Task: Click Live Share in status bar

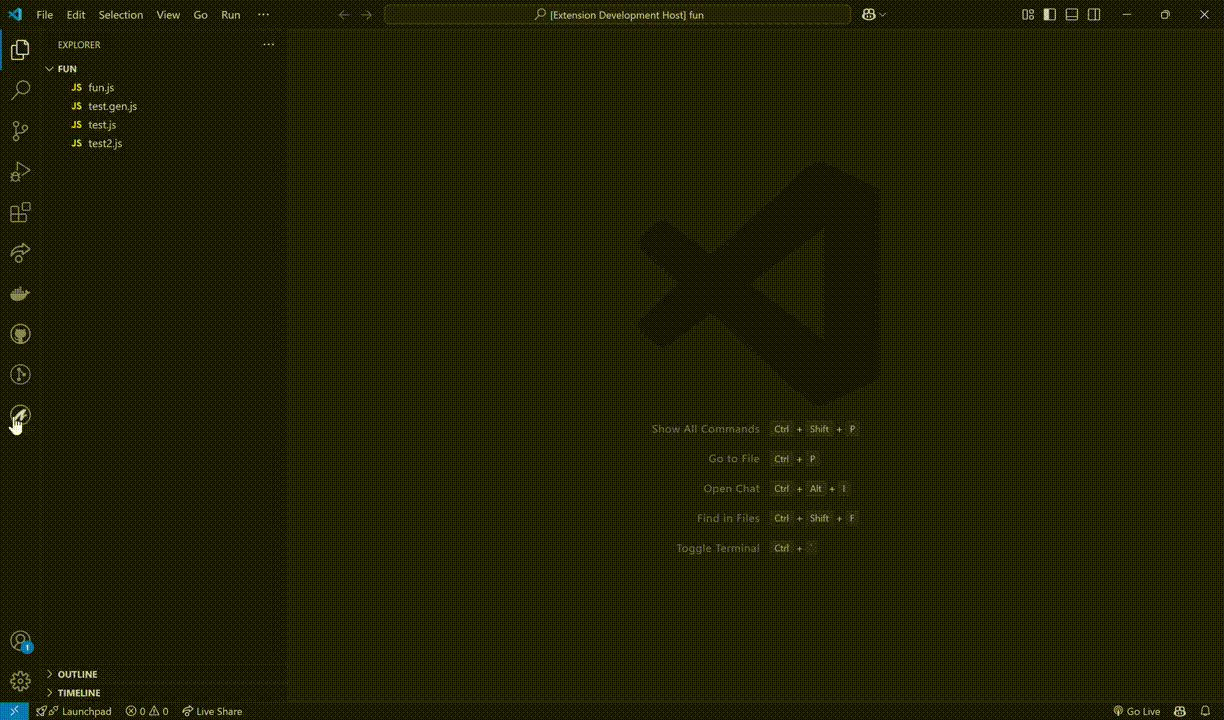Action: [x=212, y=711]
